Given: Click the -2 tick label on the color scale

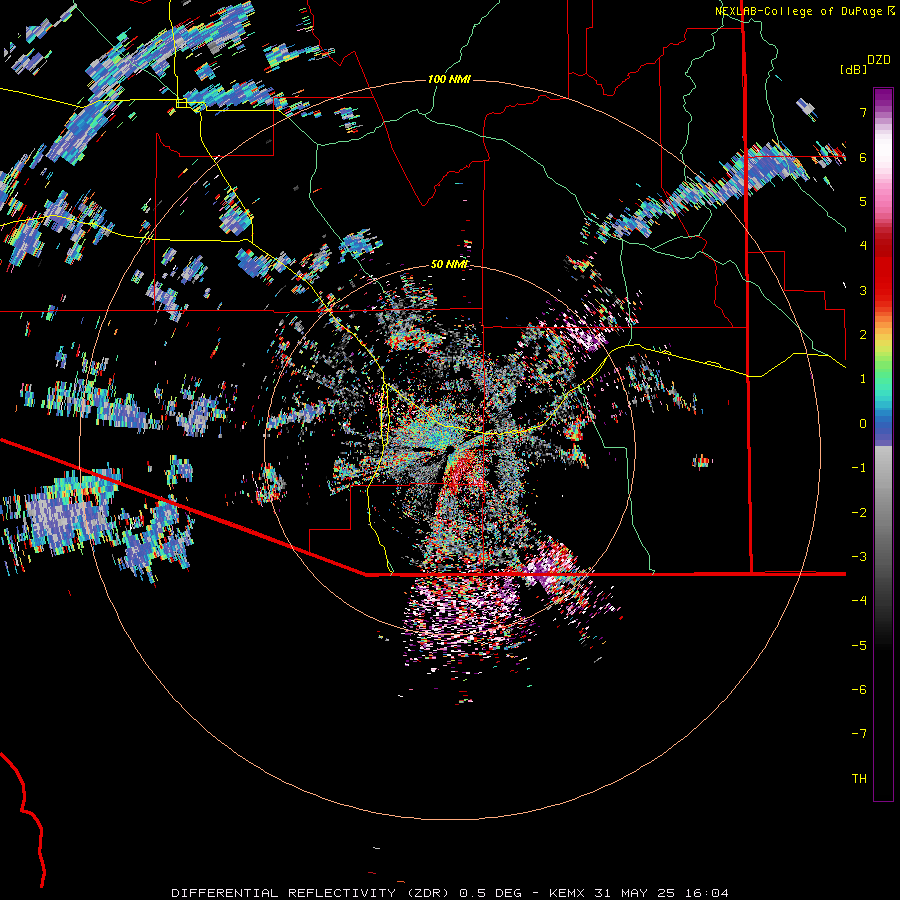Looking at the screenshot, I should click(x=859, y=513).
